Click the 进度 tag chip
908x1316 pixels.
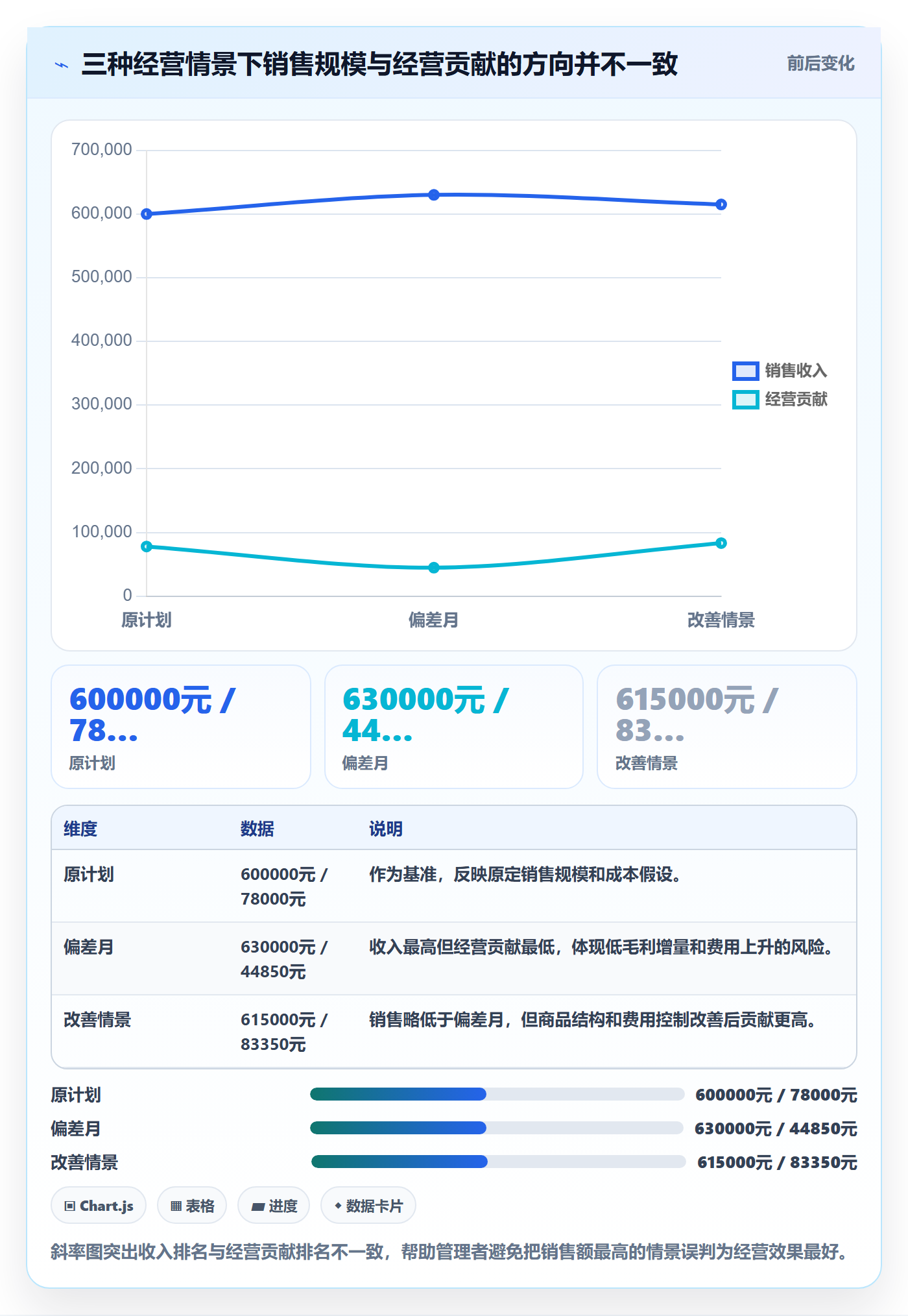click(x=274, y=1206)
